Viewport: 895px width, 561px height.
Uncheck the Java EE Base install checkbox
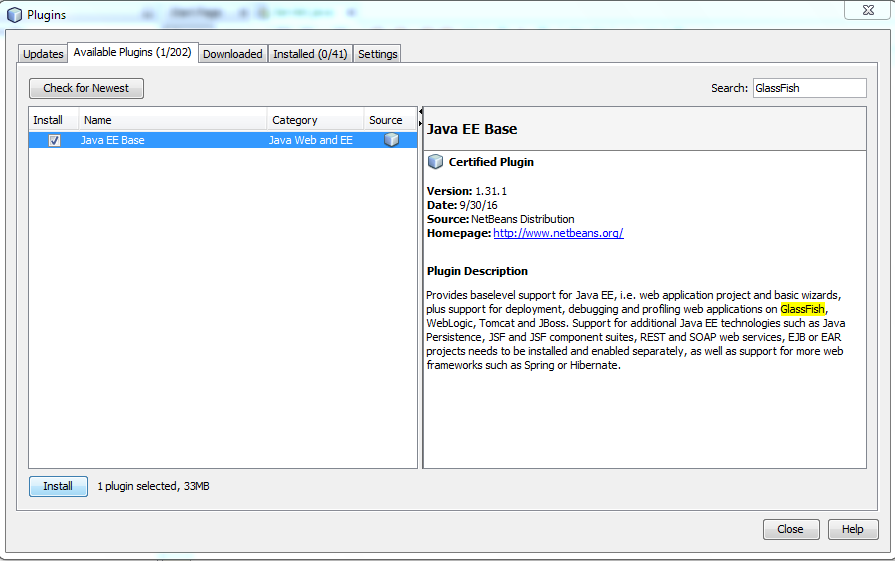coord(54,140)
